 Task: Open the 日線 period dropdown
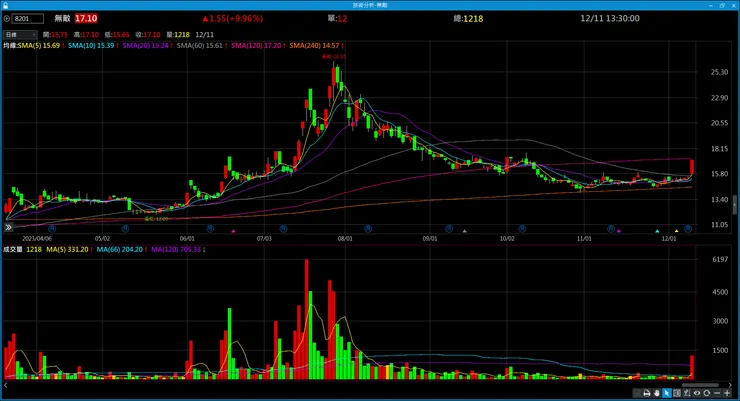coord(20,34)
